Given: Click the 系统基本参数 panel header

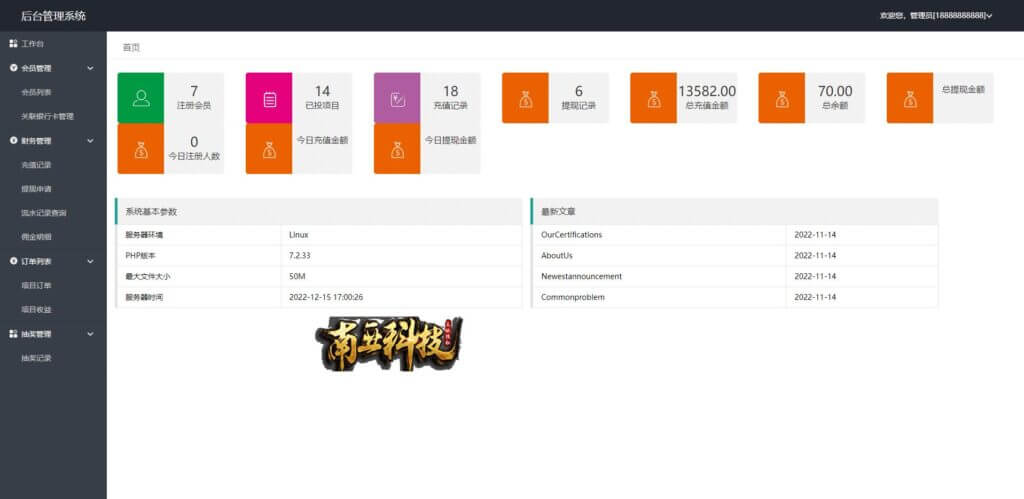Looking at the screenshot, I should [319, 212].
